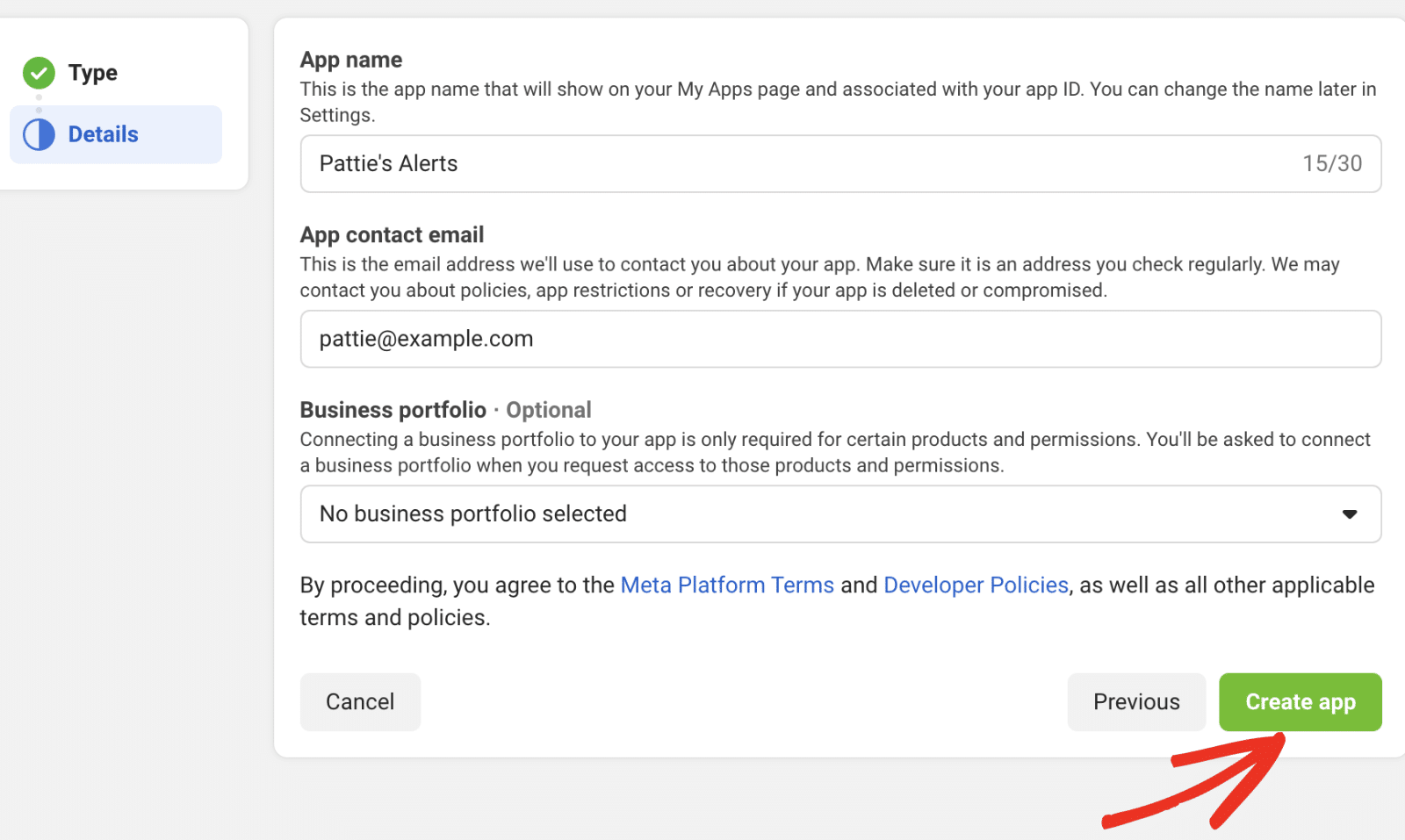Click the green checkmark icon beside Type
Screen dimensions: 1405x840
[x=39, y=73]
